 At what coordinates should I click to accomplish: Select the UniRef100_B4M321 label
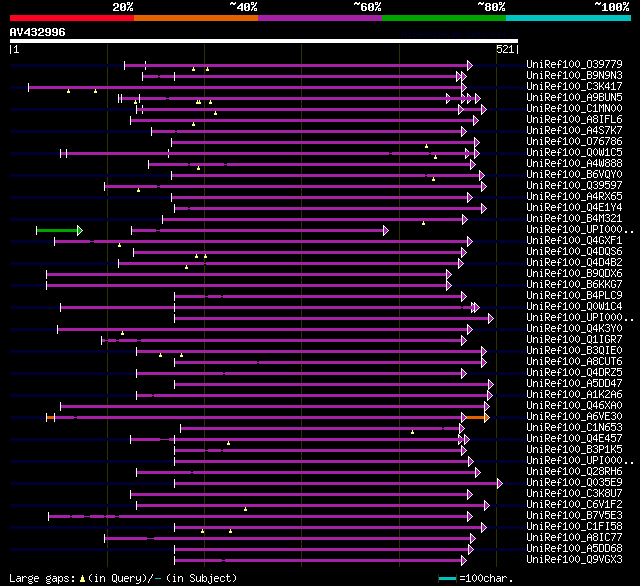click(574, 218)
